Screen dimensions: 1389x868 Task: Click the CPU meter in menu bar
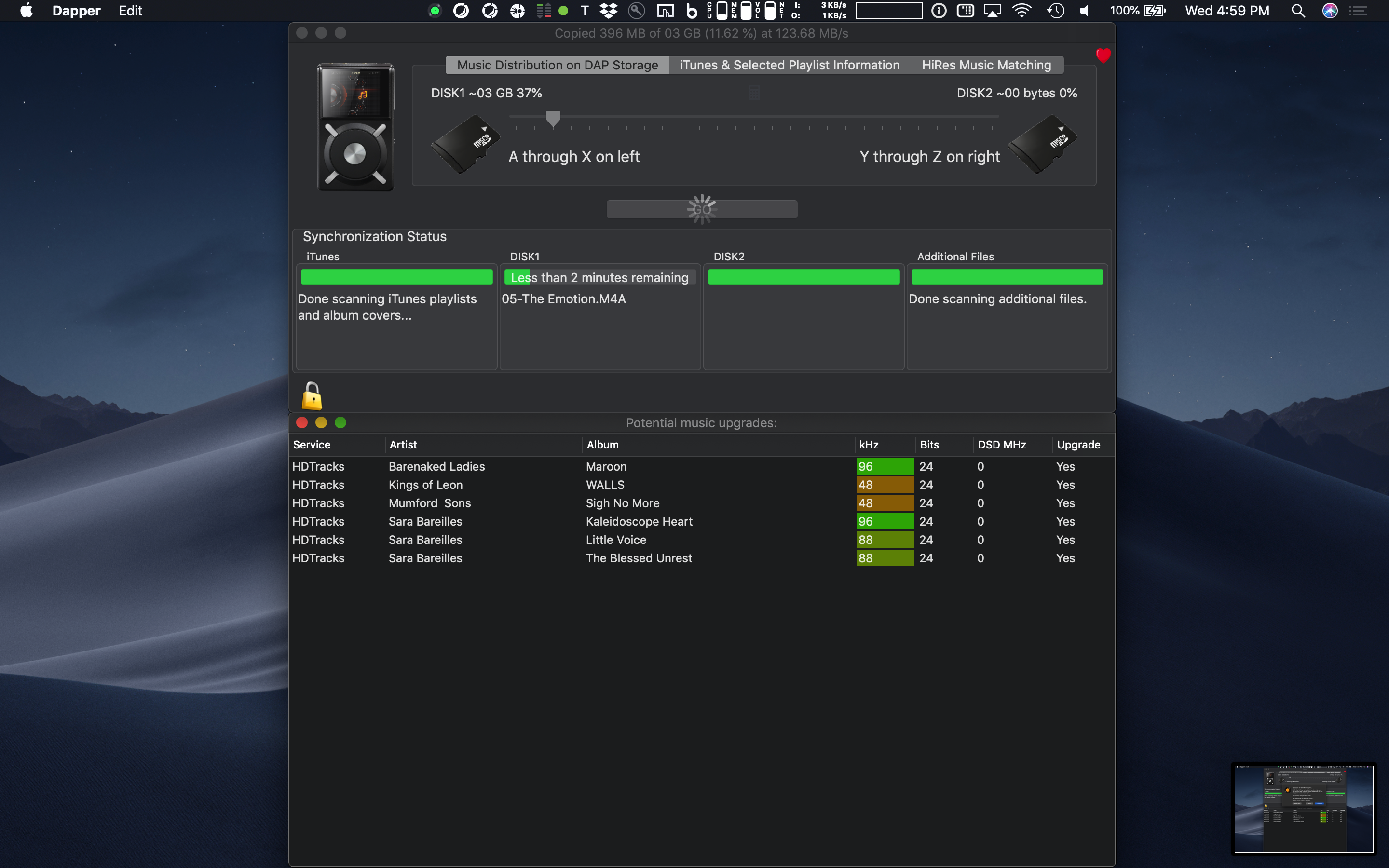(716, 10)
